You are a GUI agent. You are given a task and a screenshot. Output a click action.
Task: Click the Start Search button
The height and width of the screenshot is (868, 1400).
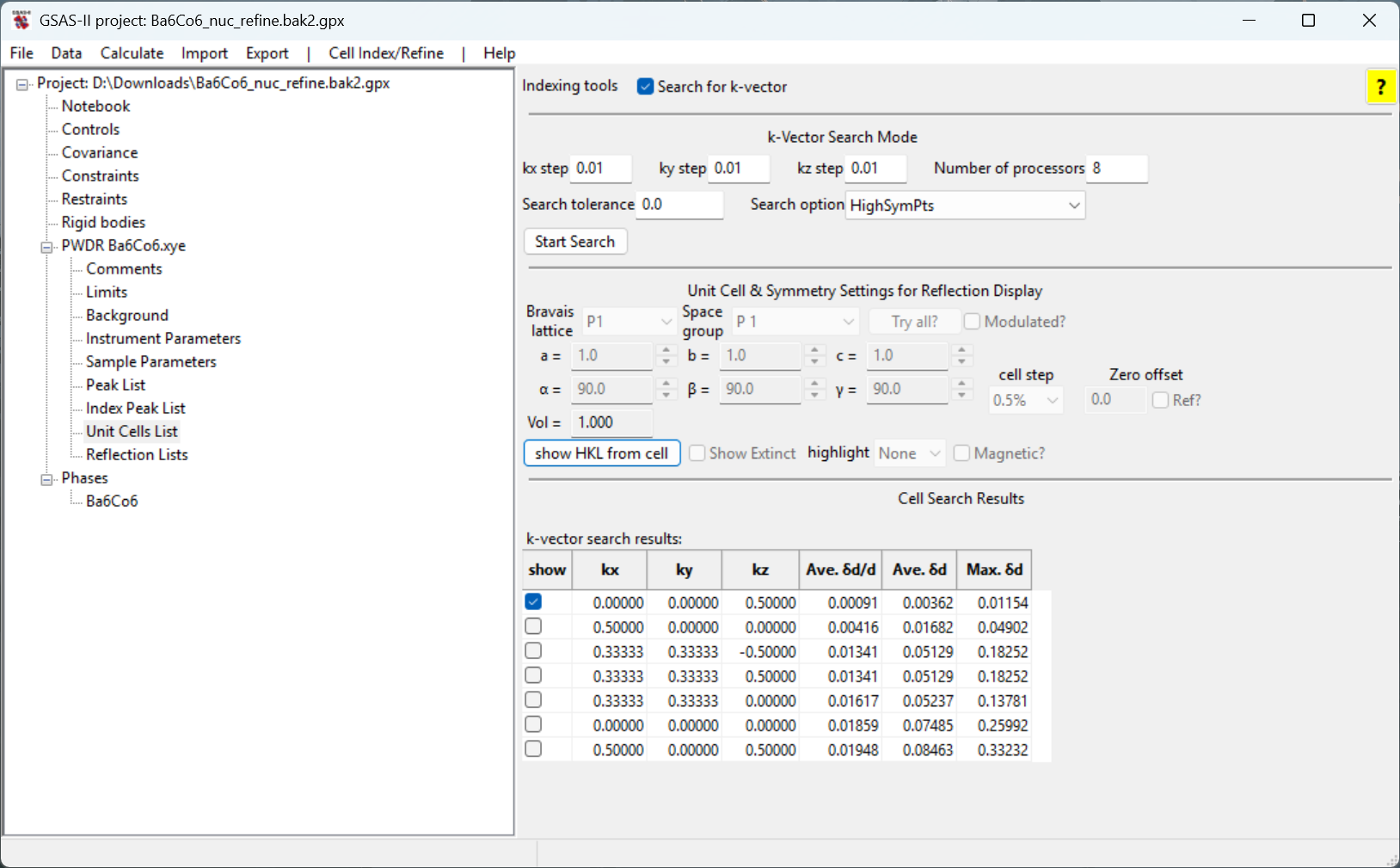click(575, 242)
